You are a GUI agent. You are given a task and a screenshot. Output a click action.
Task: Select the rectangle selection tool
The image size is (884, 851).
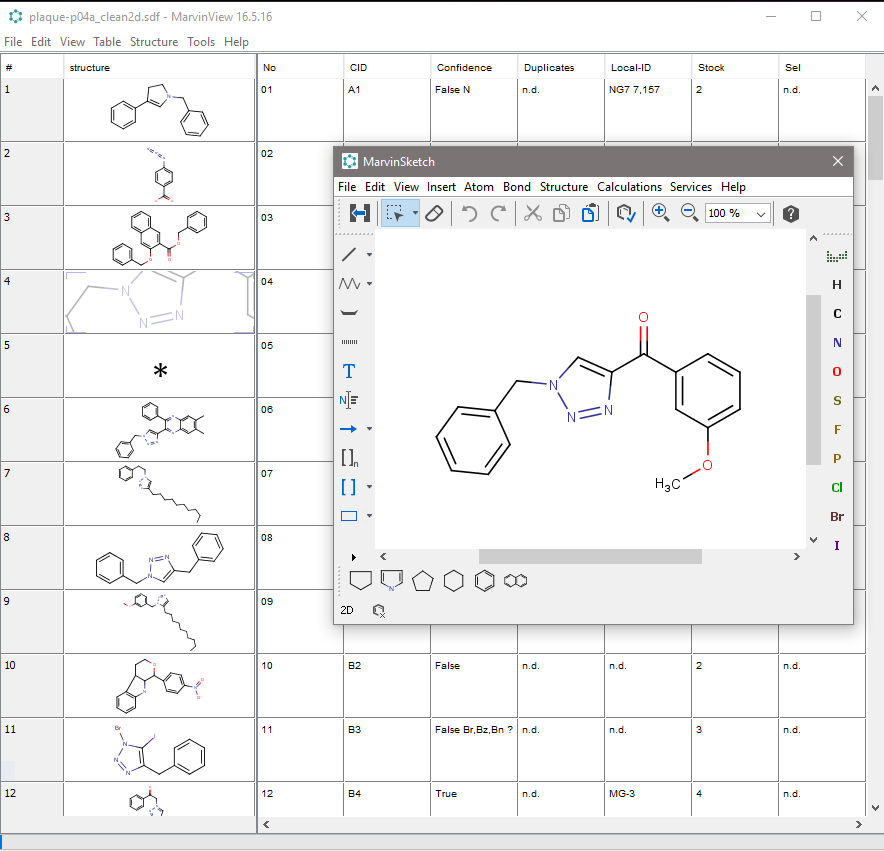tap(395, 214)
